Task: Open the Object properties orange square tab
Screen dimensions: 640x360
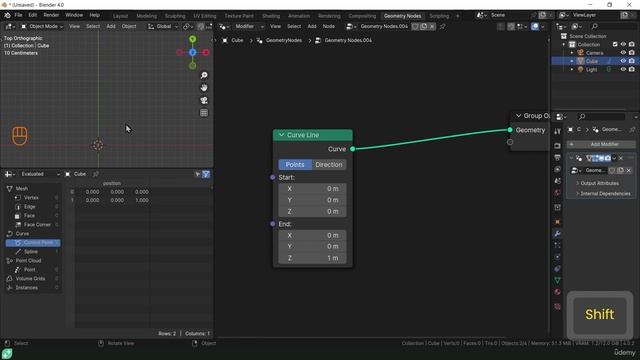Action: pyautogui.click(x=558, y=222)
